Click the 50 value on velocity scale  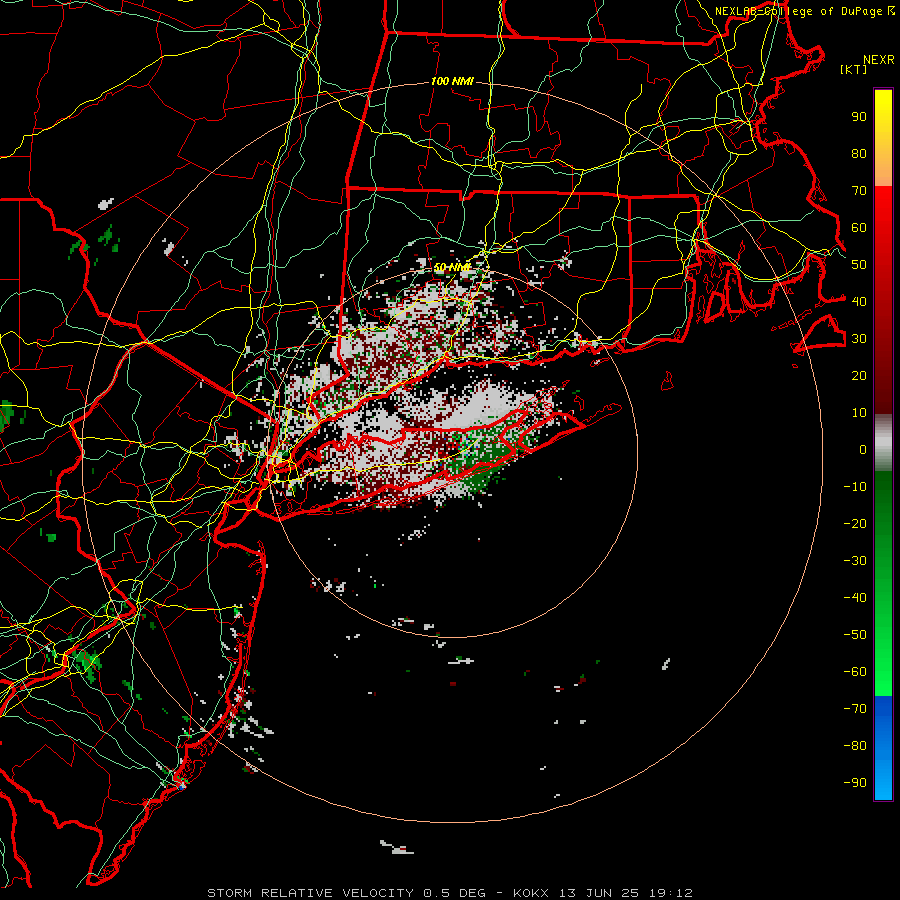click(x=859, y=265)
